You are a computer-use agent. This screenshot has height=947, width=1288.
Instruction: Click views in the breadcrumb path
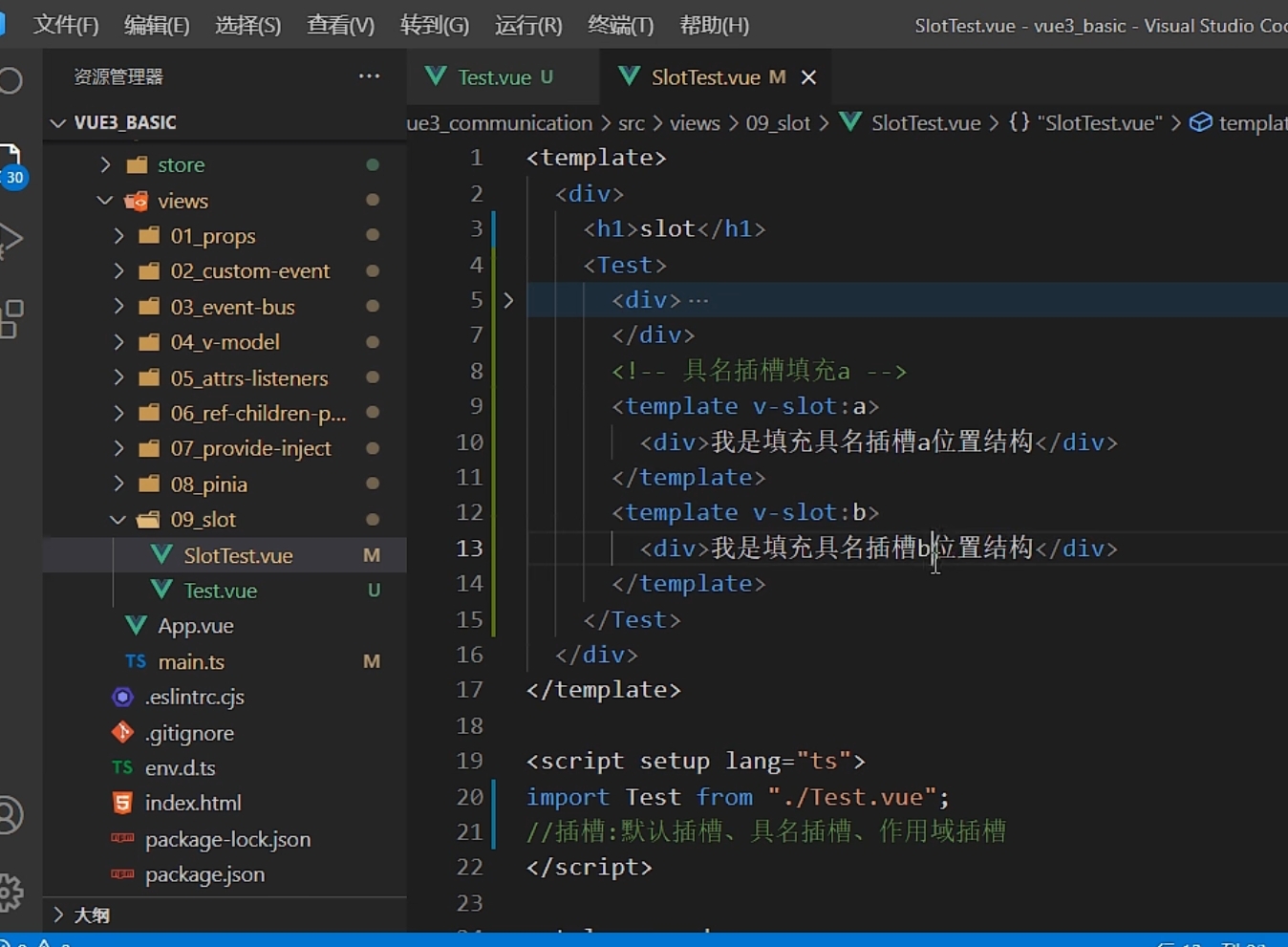coord(695,122)
